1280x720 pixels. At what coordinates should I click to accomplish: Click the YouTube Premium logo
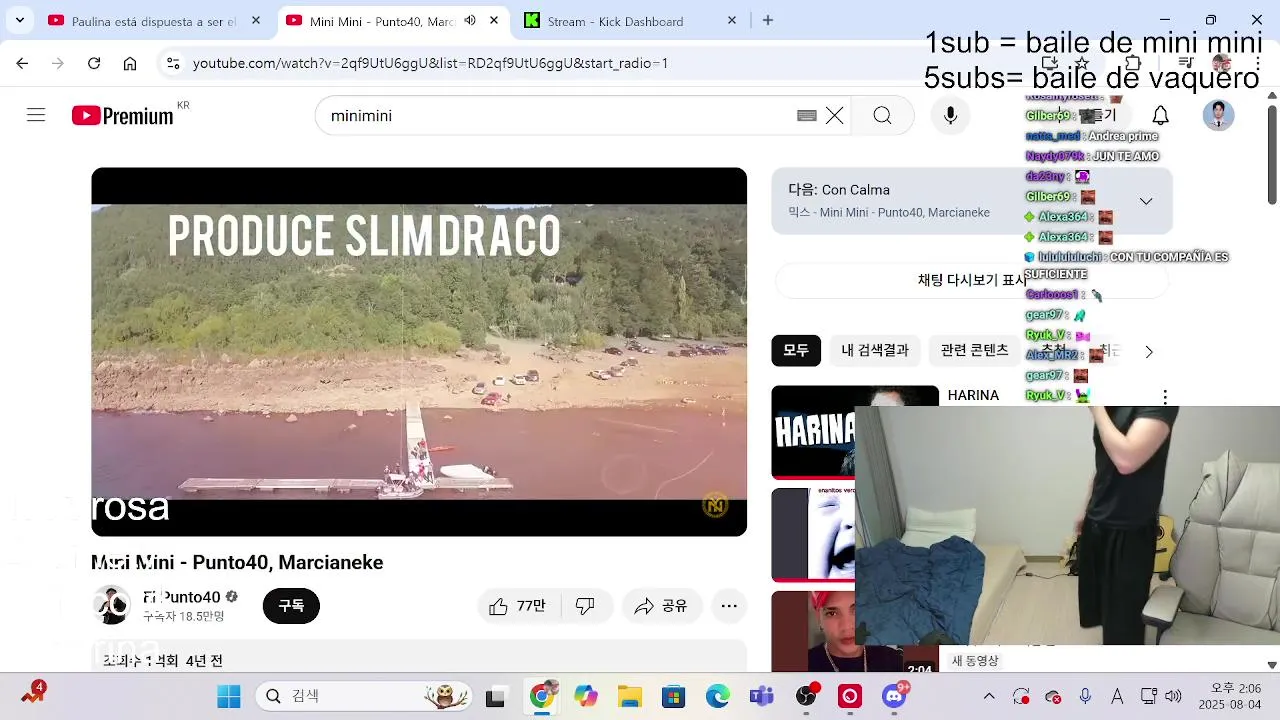[x=123, y=116]
